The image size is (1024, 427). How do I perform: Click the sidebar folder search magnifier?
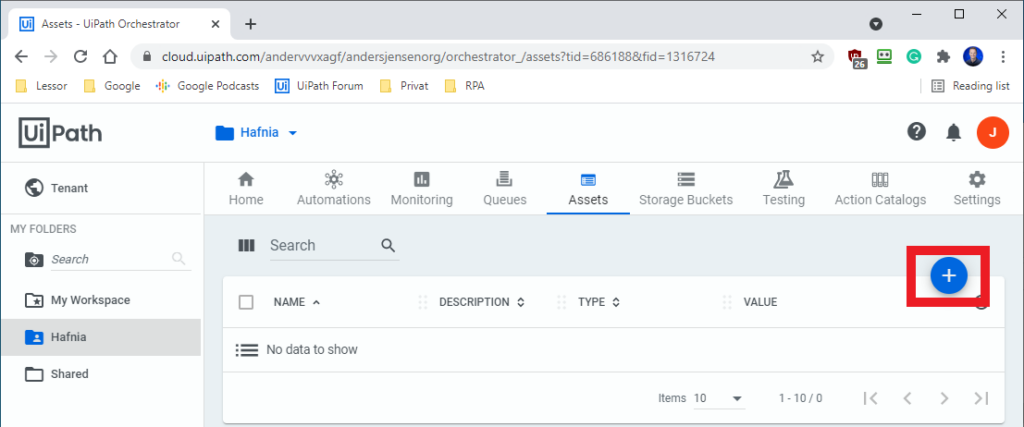[178, 259]
